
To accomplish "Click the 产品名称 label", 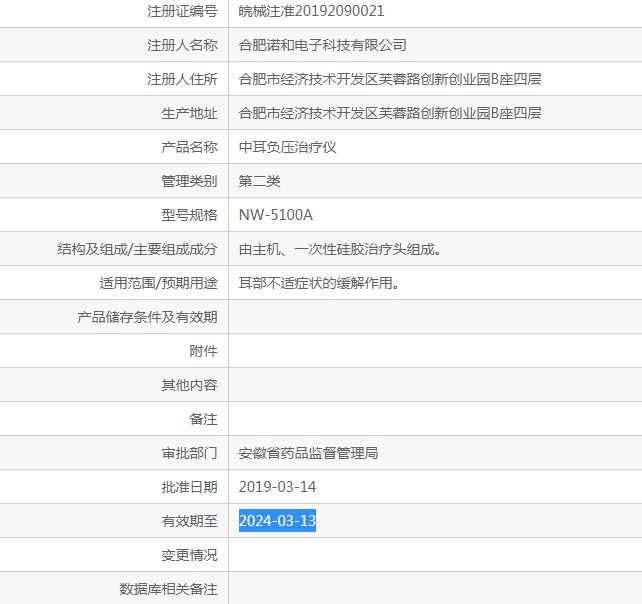I will (x=189, y=147).
